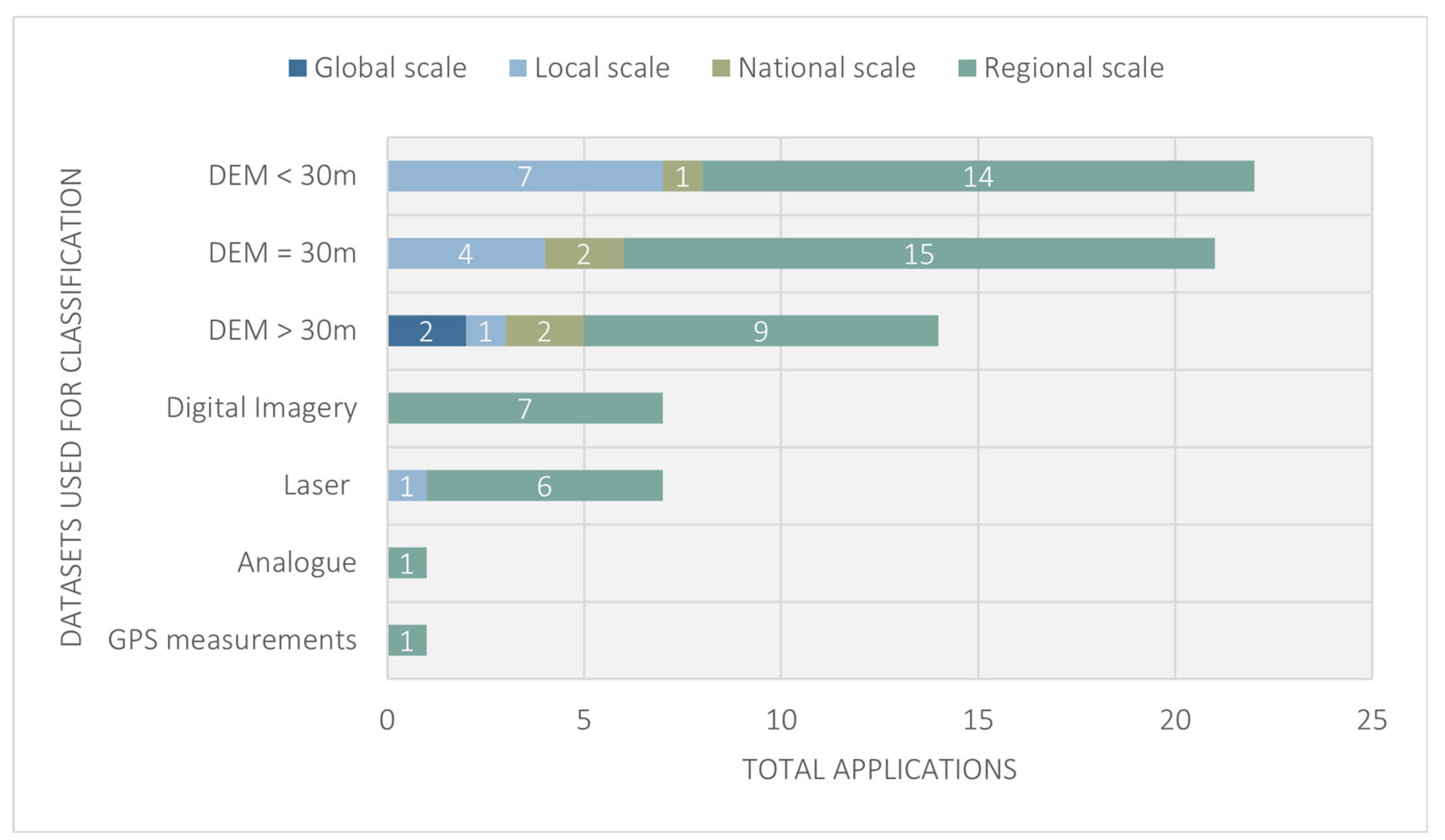
Task: Select the DATASETS USED FOR CLASSIFICATION axis title
Action: (x=72, y=408)
